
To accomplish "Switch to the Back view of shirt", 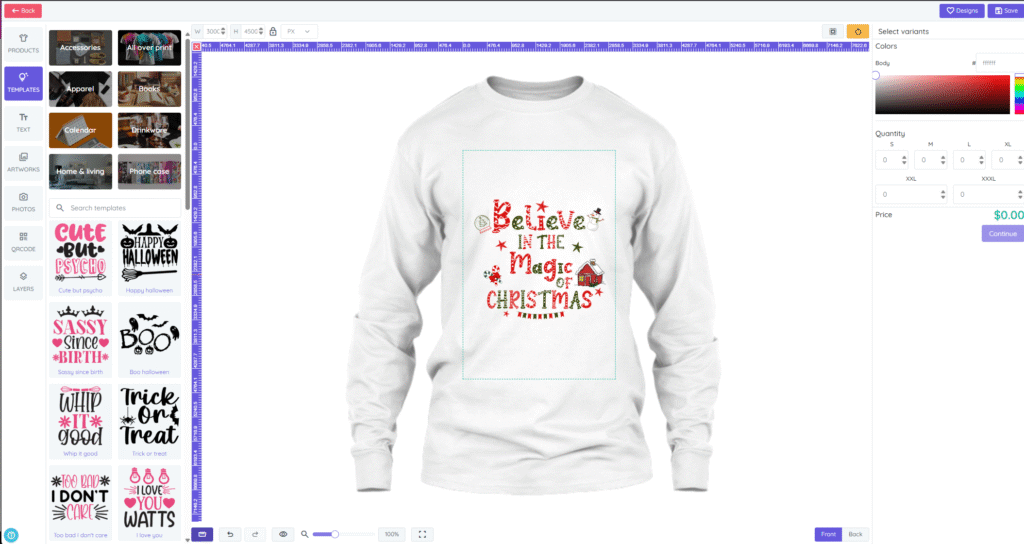I will coord(855,534).
